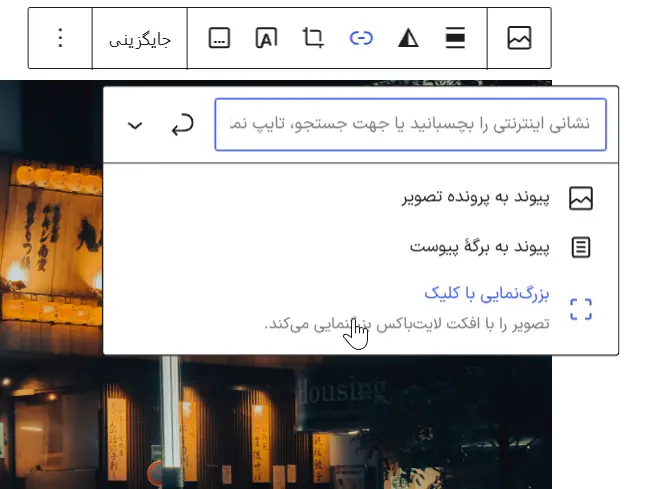
Task: Click the image block type icon
Action: [519, 38]
